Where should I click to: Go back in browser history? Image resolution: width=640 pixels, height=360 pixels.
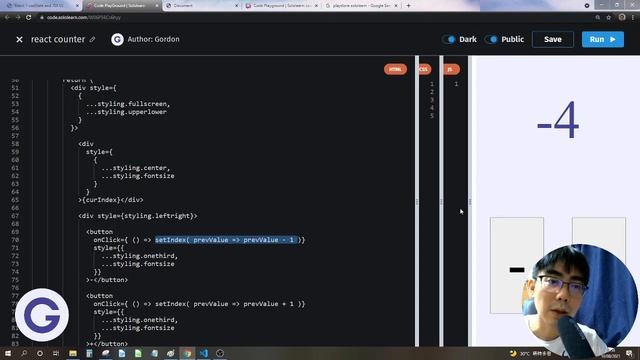7,18
